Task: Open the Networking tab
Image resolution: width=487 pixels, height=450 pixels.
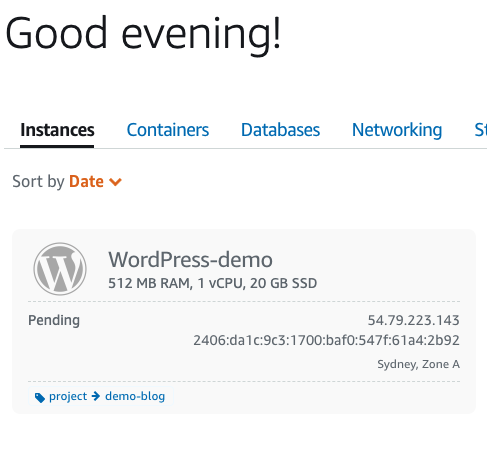Action: pyautogui.click(x=397, y=130)
